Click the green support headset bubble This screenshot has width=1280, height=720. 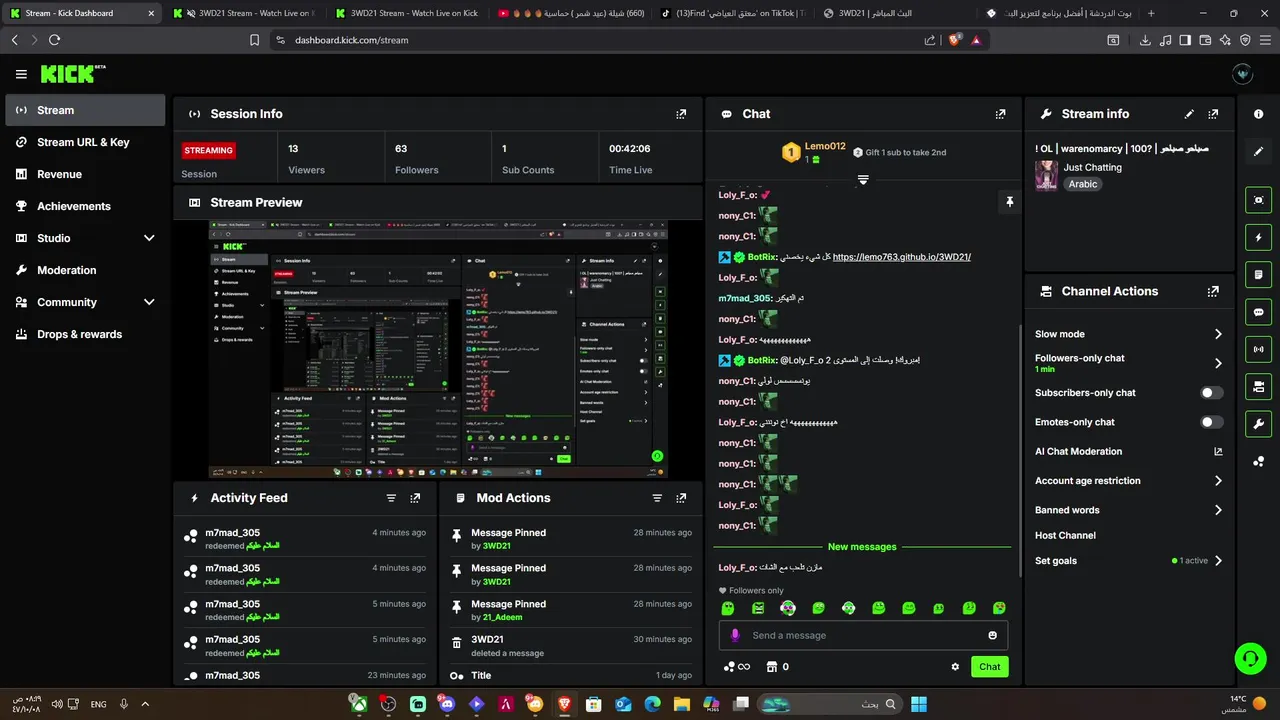[1250, 658]
